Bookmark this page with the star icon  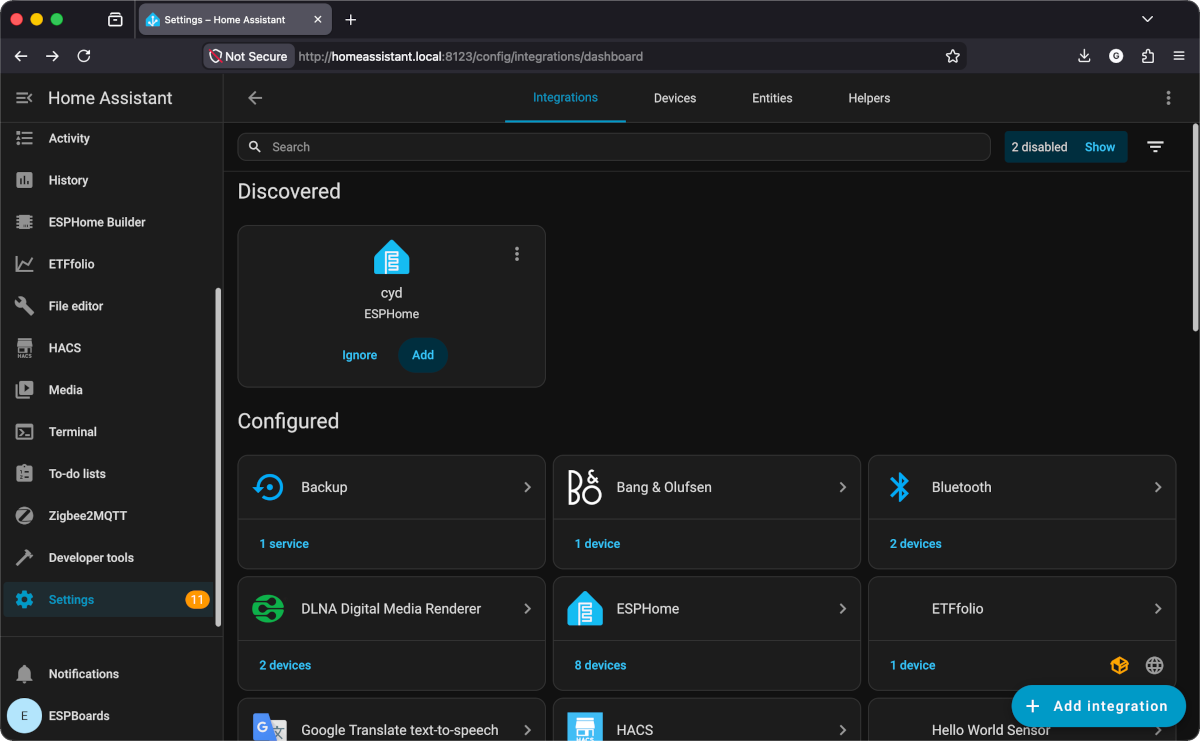pos(953,56)
